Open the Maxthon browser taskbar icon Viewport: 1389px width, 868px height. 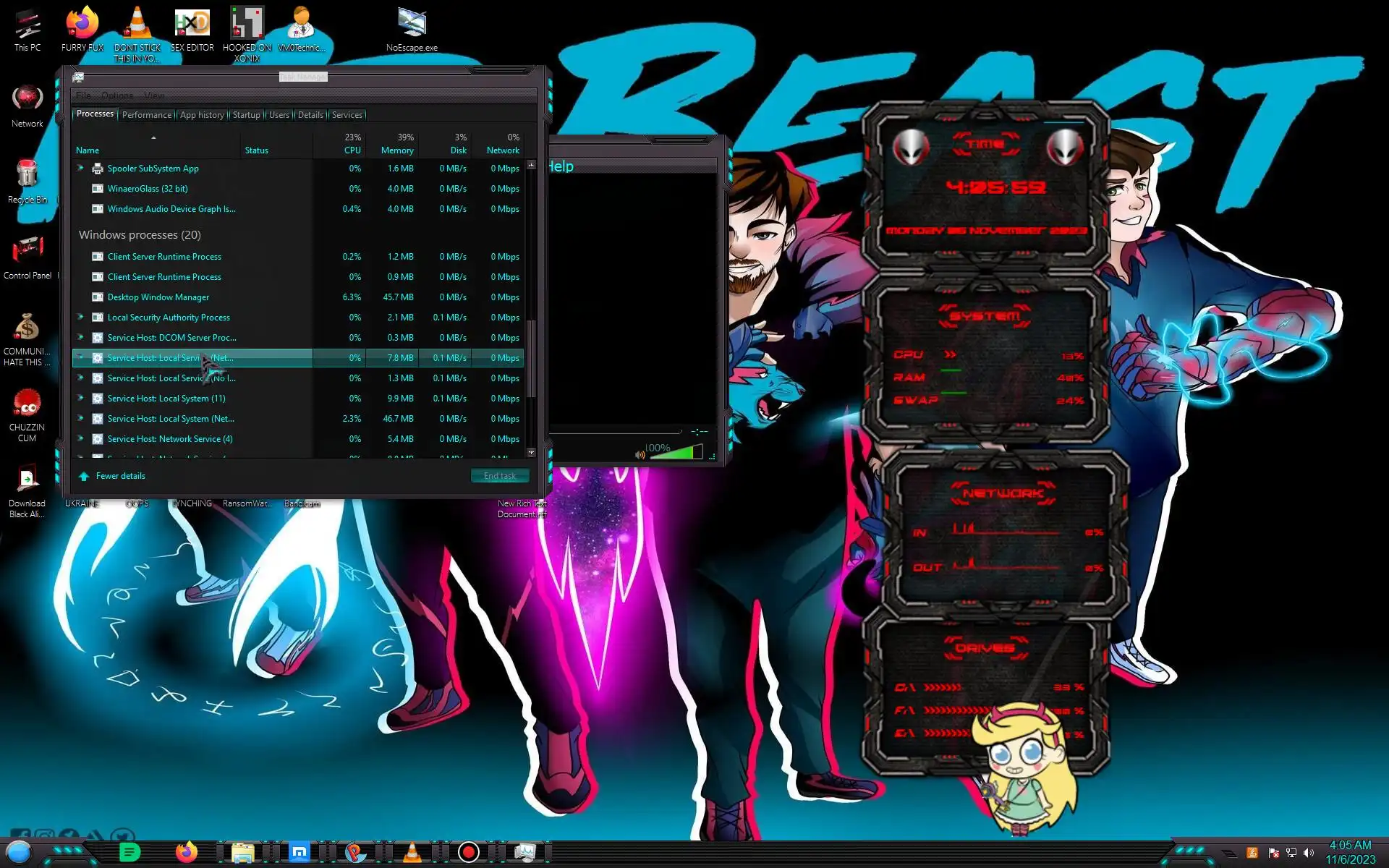coord(299,852)
